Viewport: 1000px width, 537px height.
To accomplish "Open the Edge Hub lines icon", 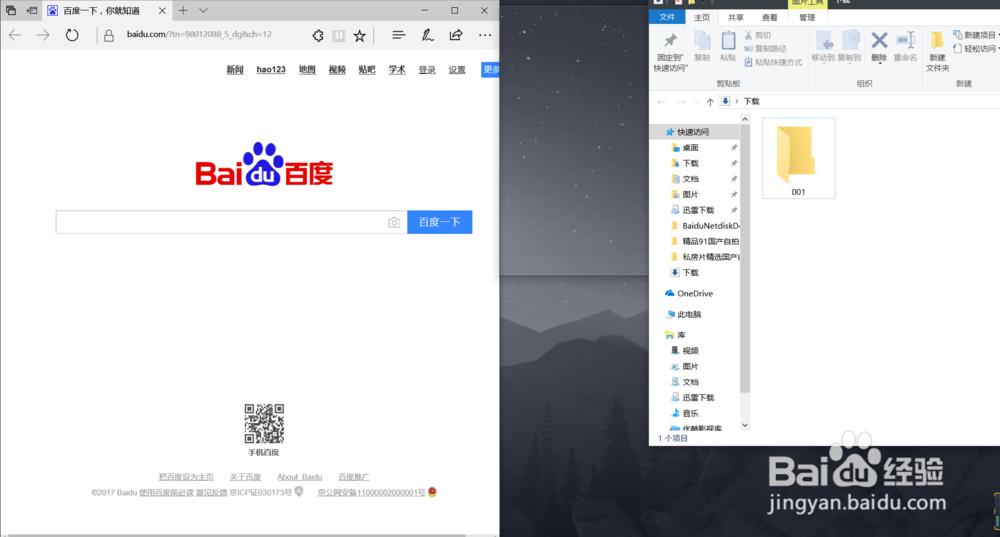I will 399,35.
